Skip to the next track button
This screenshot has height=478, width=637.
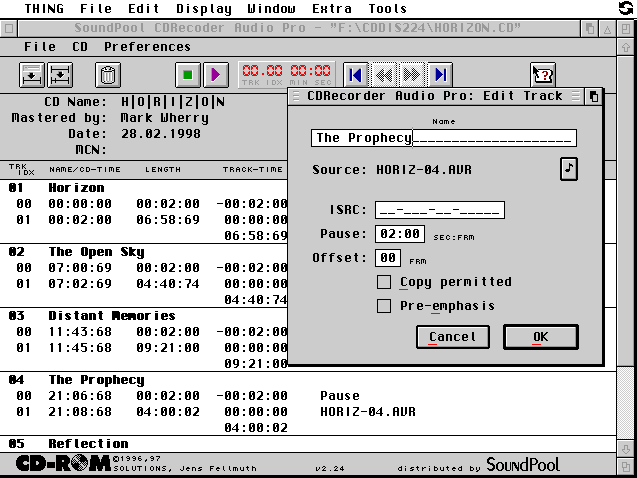pyautogui.click(x=440, y=75)
